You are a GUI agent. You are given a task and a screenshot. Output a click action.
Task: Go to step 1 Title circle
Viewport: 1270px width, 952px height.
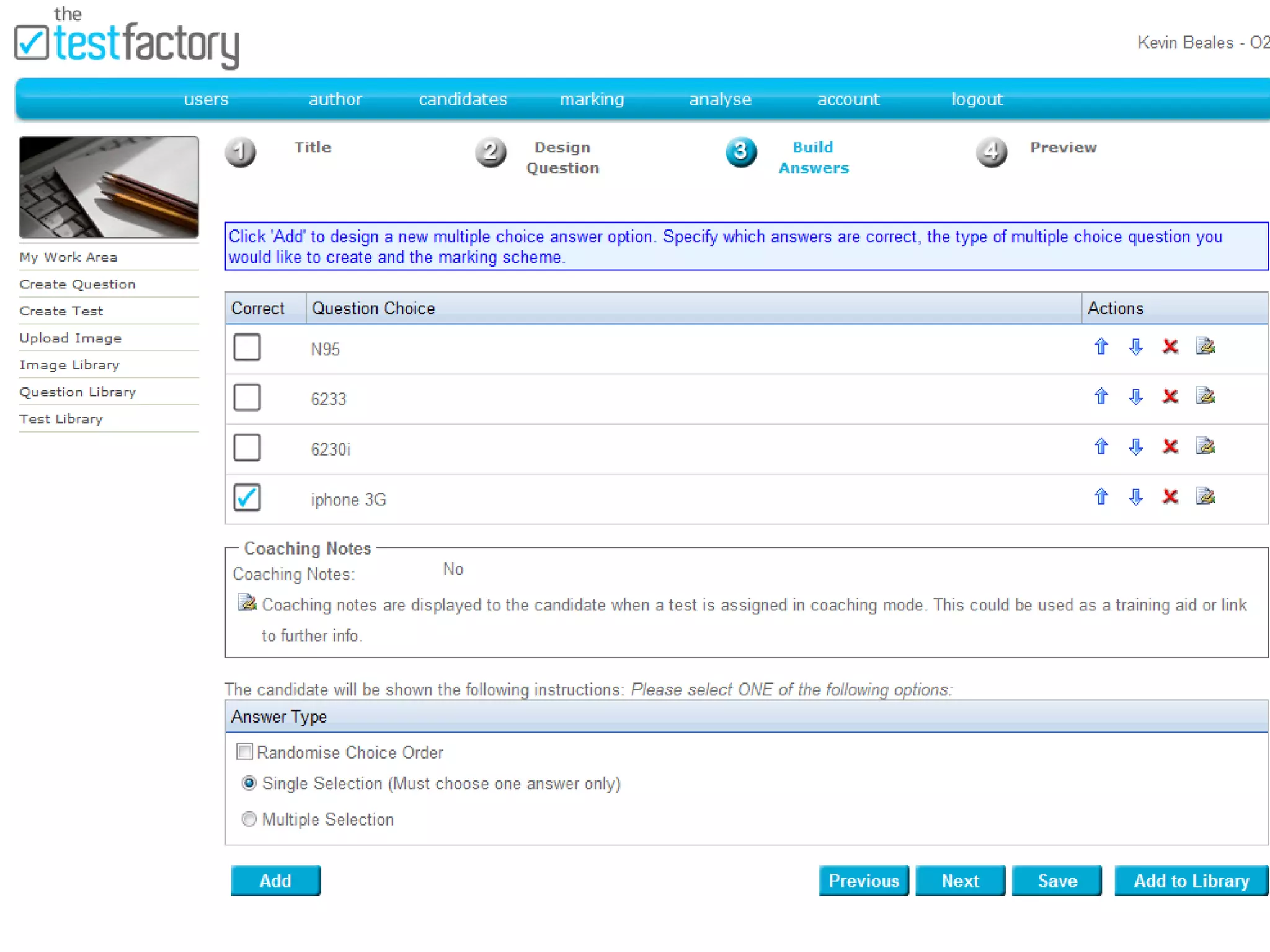point(241,152)
